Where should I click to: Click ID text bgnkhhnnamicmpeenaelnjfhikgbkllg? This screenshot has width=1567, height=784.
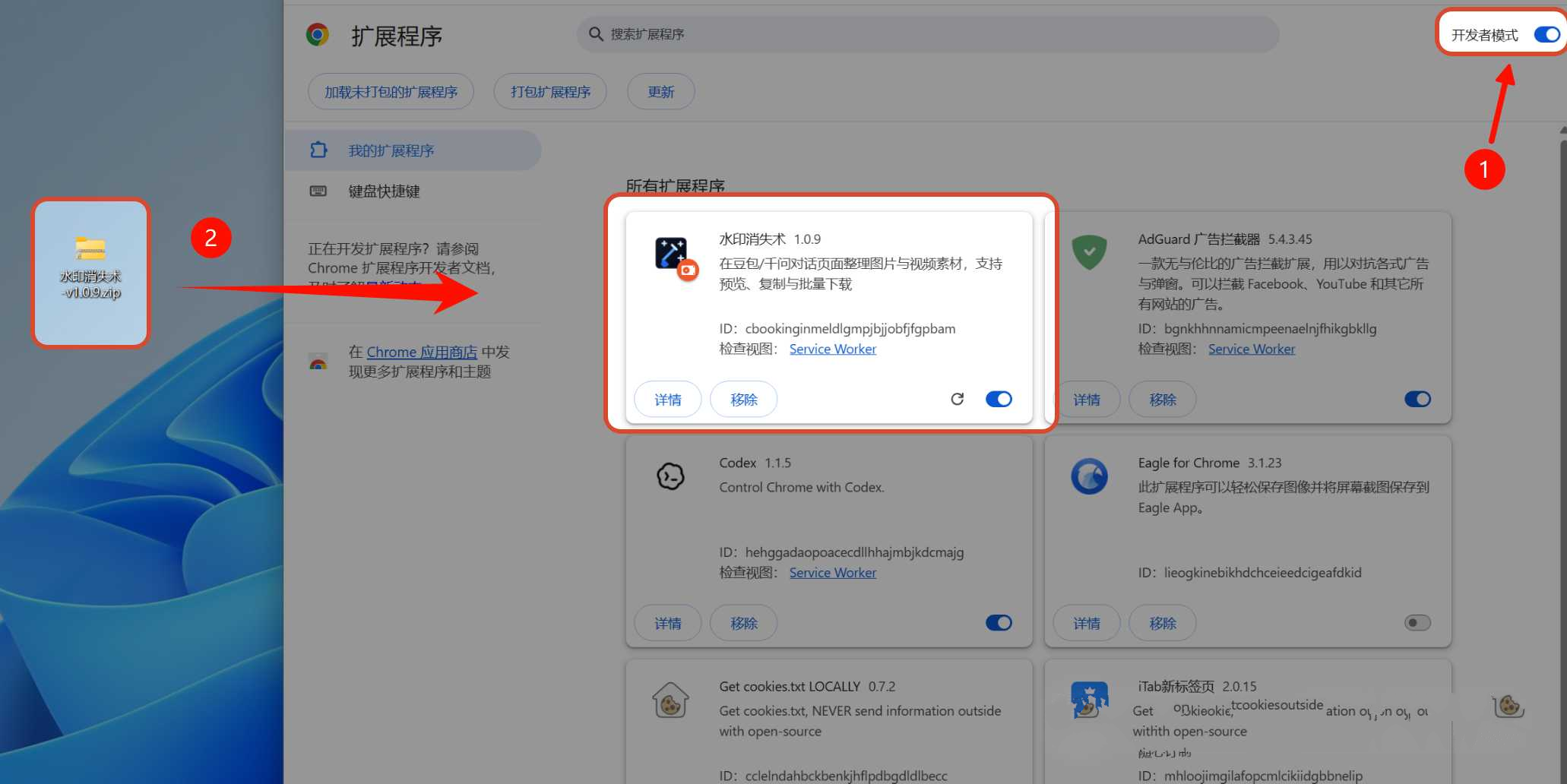tap(1270, 328)
